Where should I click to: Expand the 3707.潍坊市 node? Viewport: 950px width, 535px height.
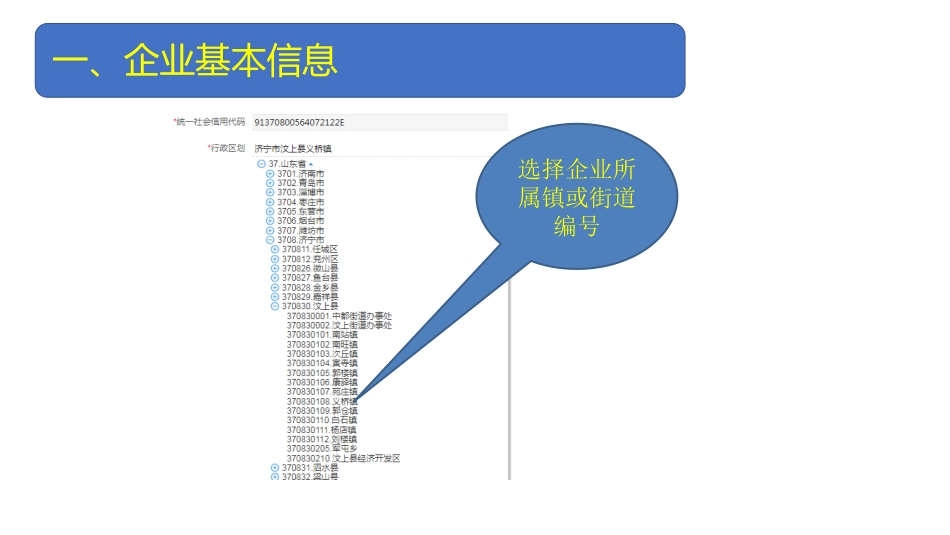[270, 231]
